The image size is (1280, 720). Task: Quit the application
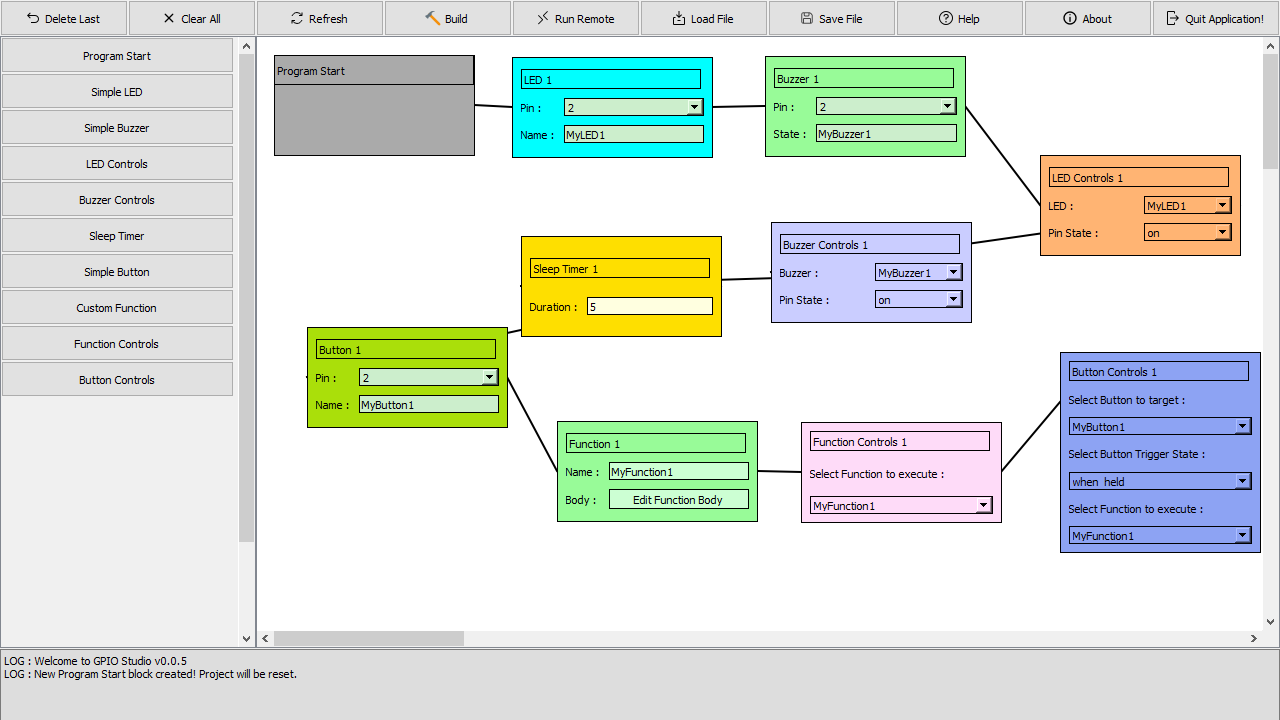click(x=1215, y=17)
